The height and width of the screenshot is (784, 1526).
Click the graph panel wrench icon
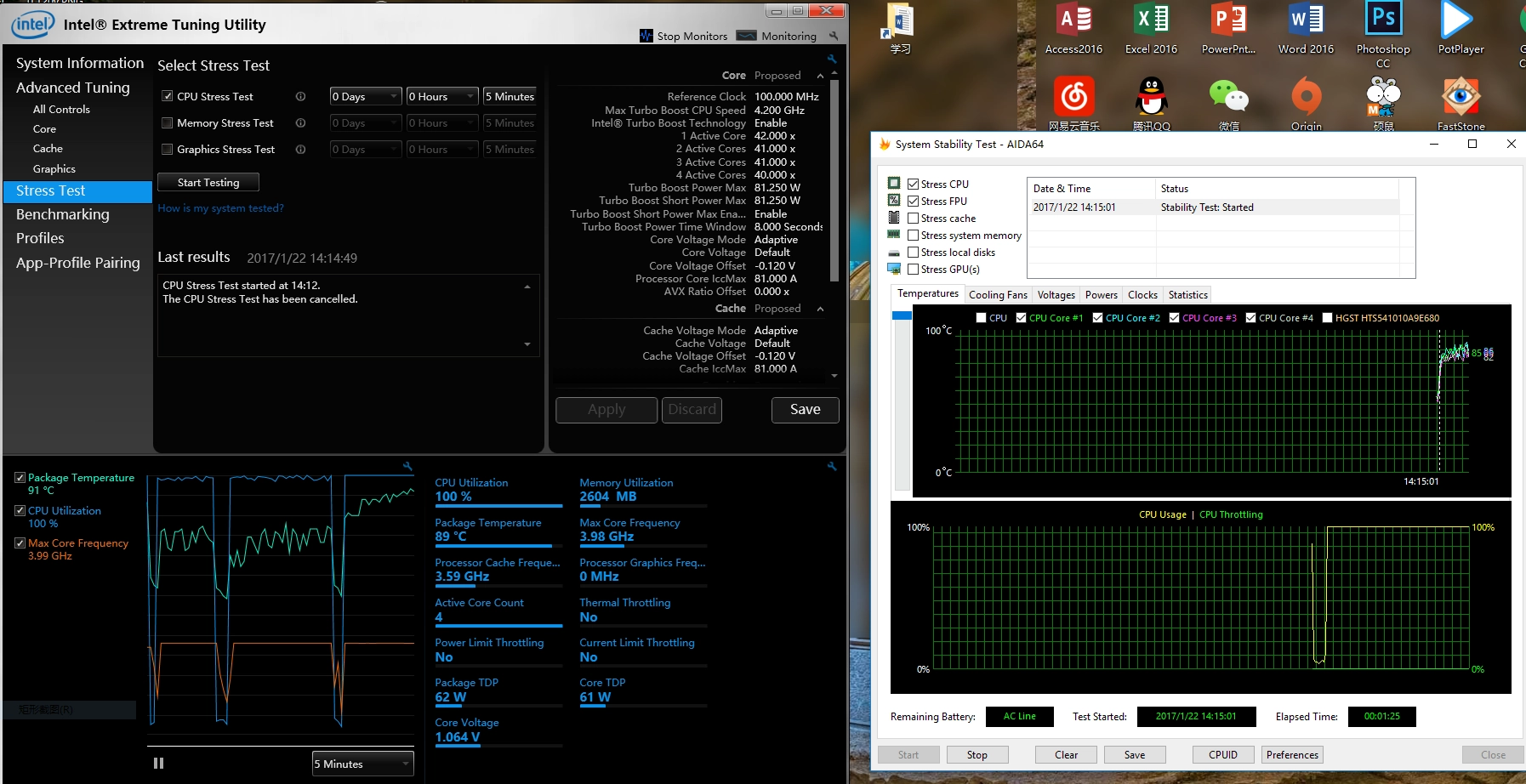(407, 466)
